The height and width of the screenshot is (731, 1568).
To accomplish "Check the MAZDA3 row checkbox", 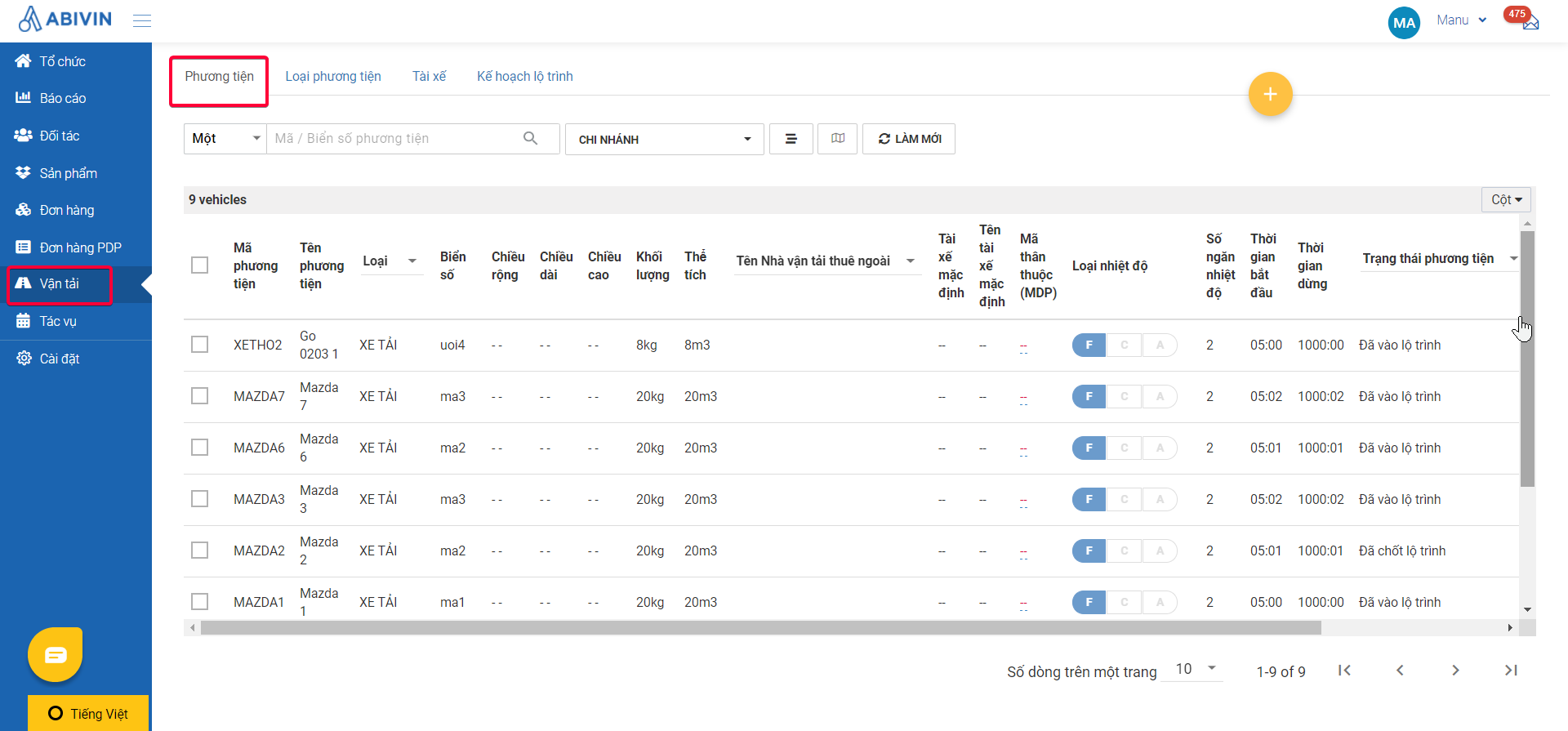I will point(199,499).
